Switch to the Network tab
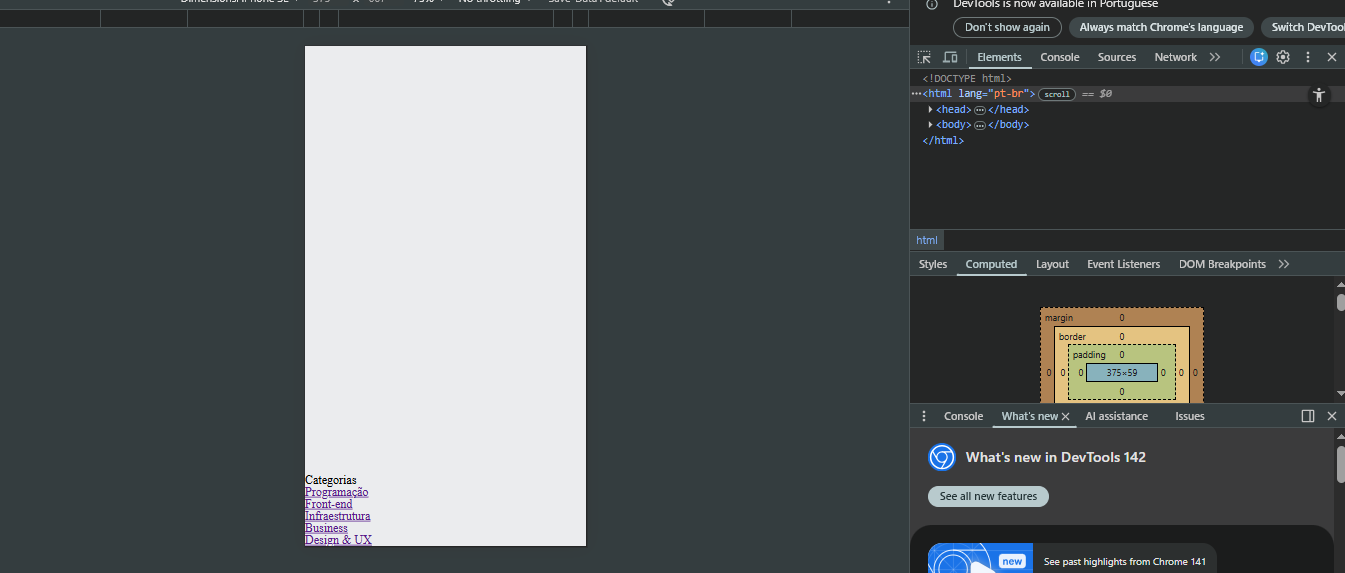 click(x=1175, y=57)
